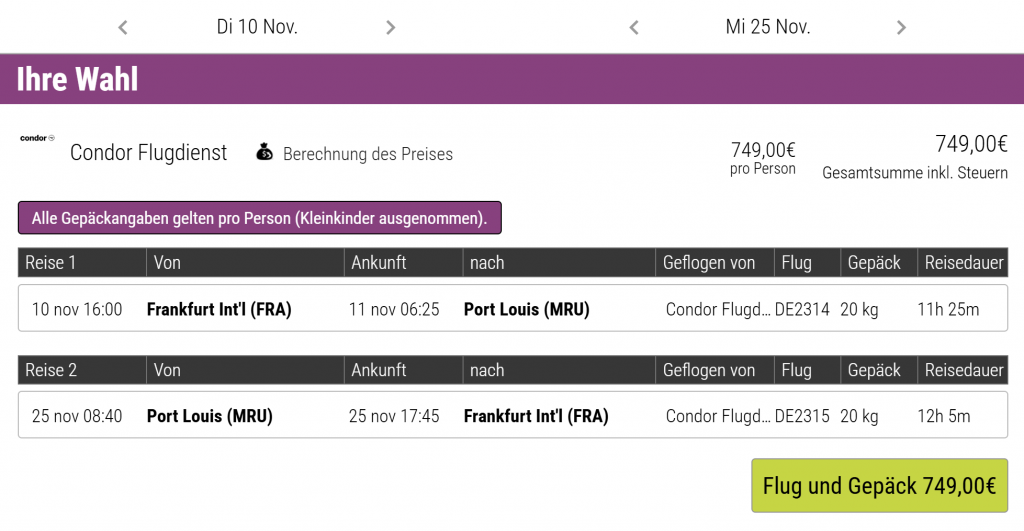Click next day arrow after Di 10 Nov.

pos(391,28)
